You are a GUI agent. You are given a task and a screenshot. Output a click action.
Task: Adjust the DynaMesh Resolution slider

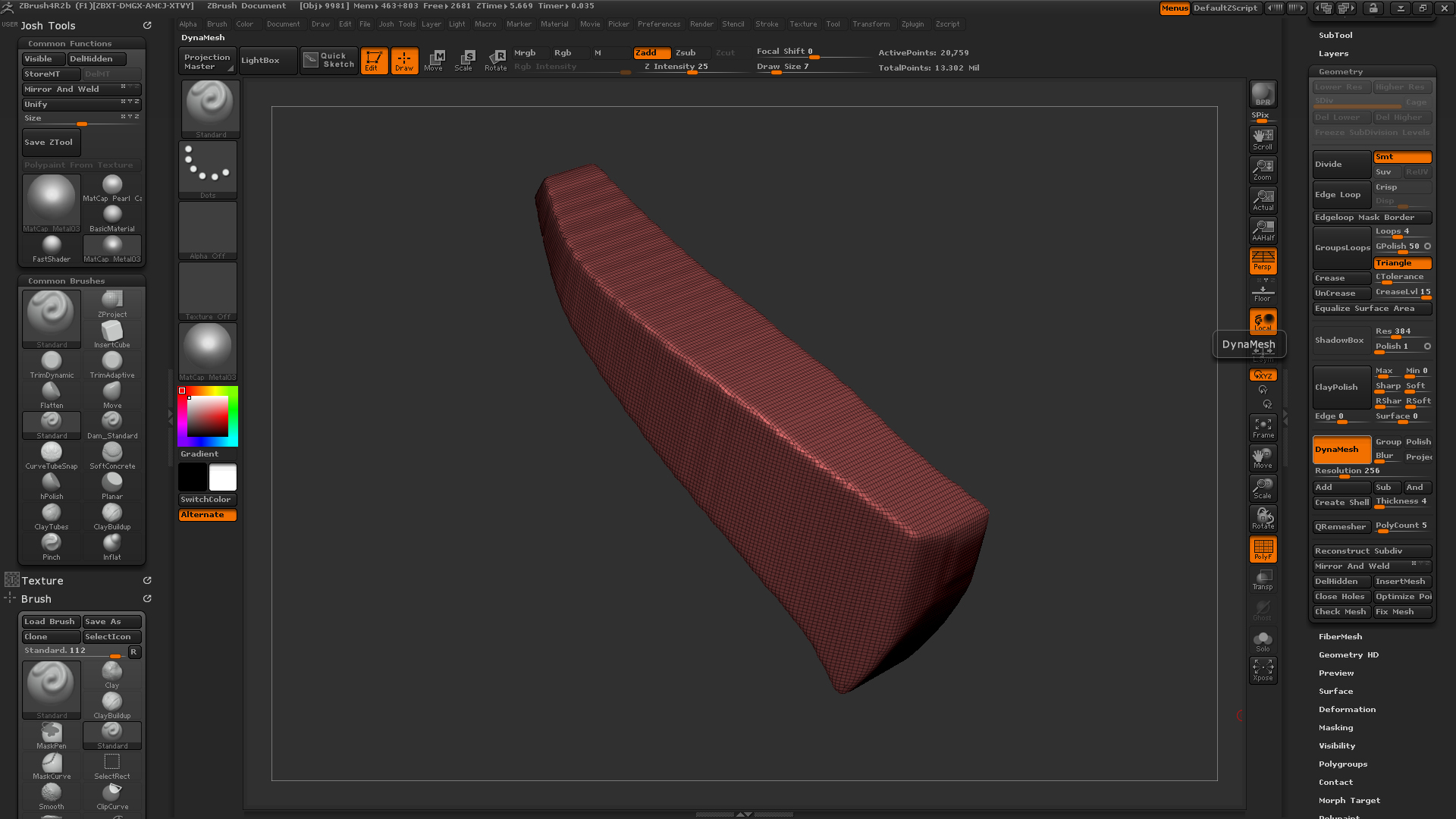click(1373, 472)
